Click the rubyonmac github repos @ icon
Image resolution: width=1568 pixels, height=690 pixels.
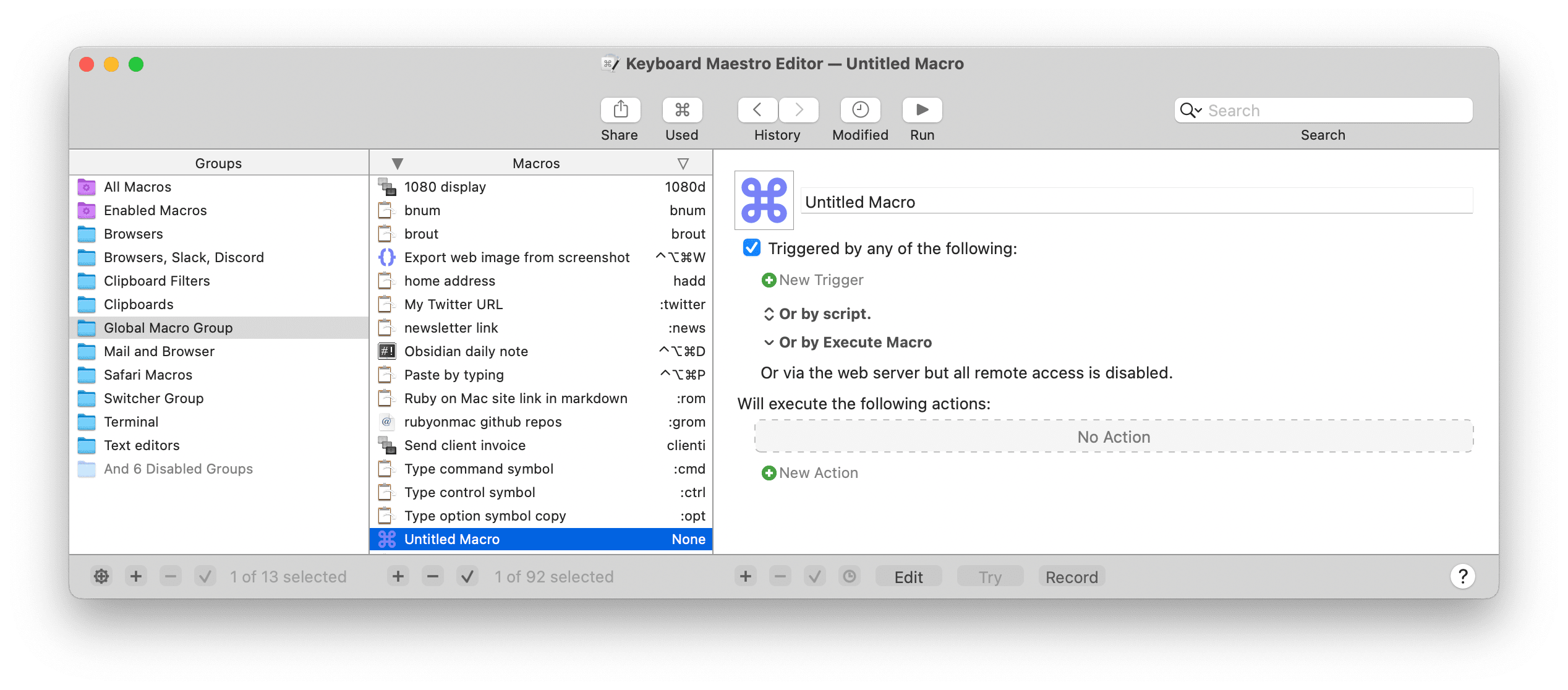tap(387, 422)
